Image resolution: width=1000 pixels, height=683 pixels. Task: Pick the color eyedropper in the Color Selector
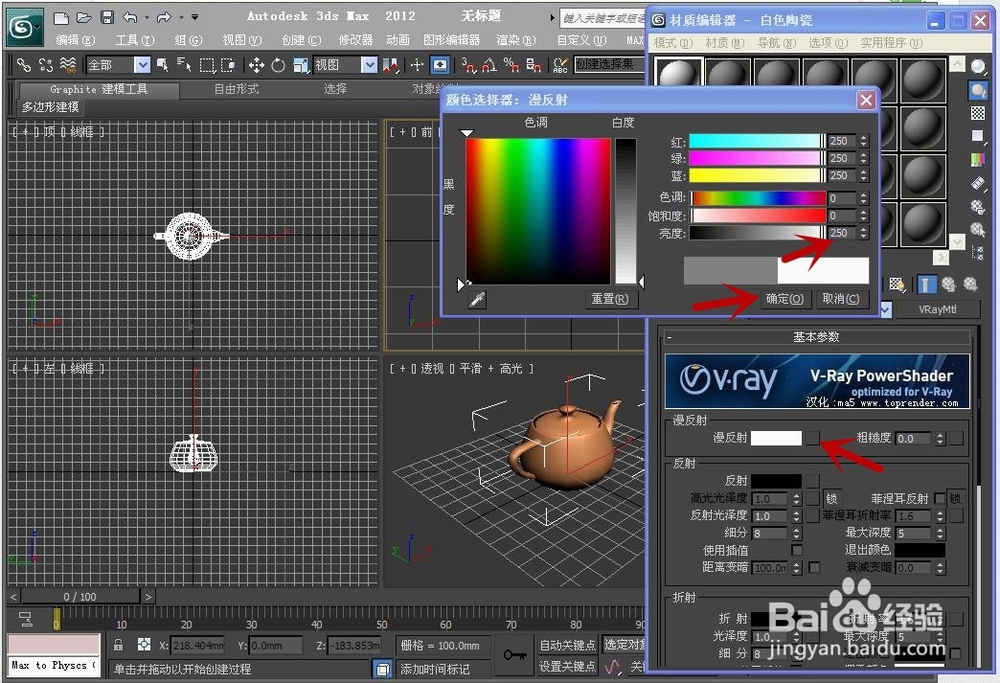(x=477, y=299)
